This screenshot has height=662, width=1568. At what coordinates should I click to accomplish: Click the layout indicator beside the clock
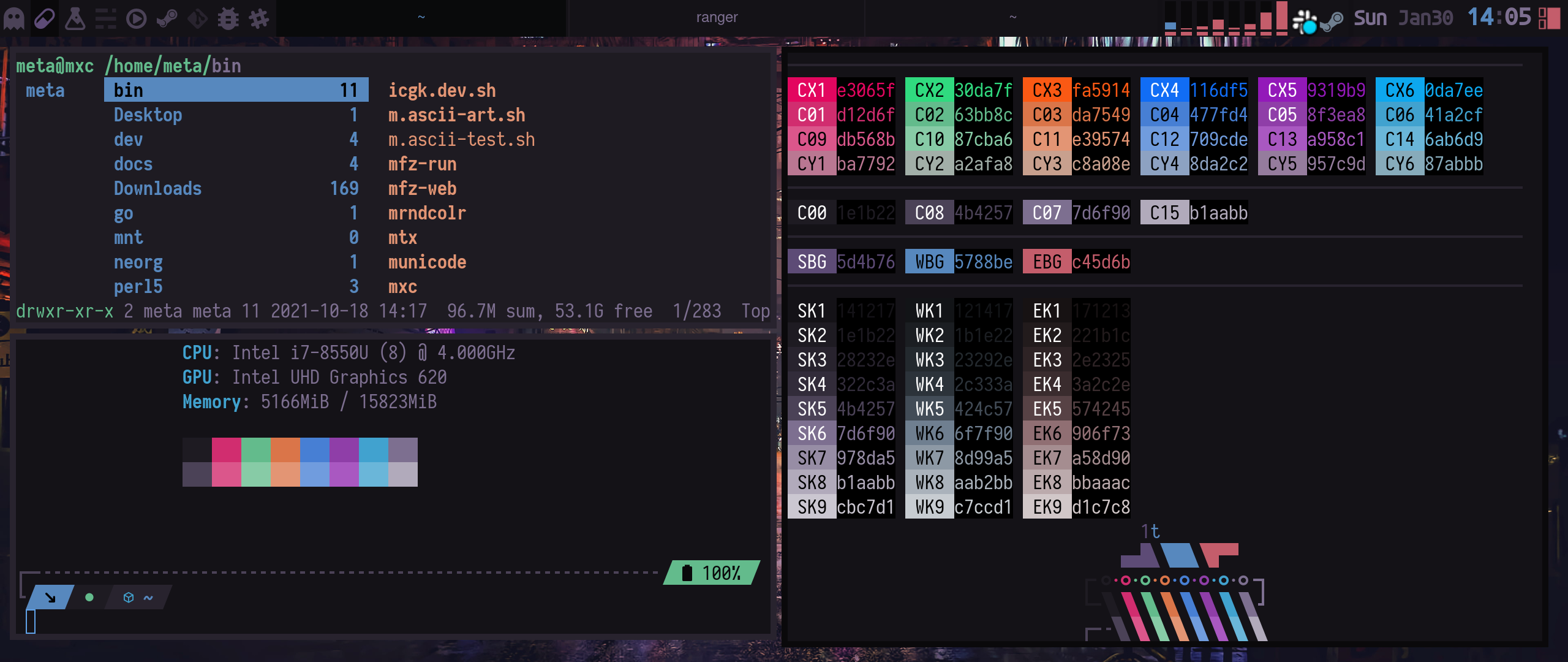(1550, 17)
